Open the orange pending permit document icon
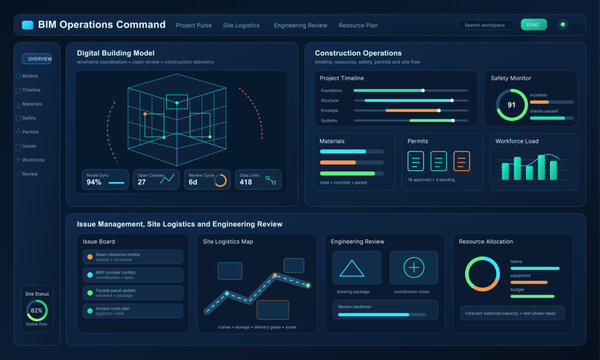 (461, 161)
